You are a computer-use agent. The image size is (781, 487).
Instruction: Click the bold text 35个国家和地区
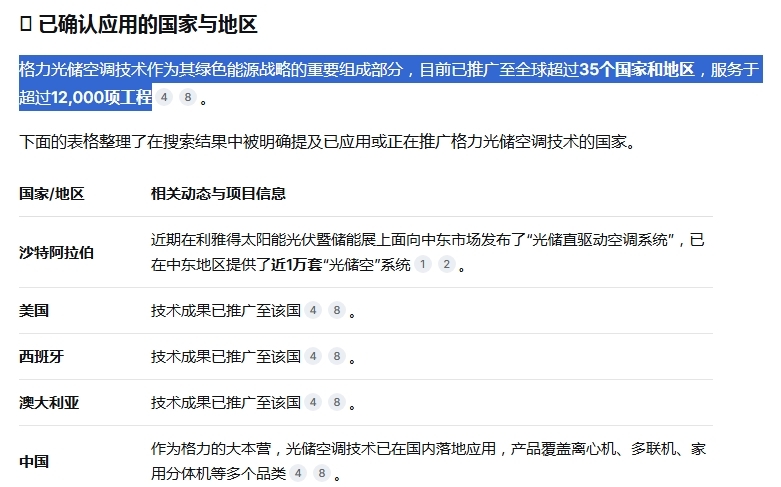[x=637, y=69]
